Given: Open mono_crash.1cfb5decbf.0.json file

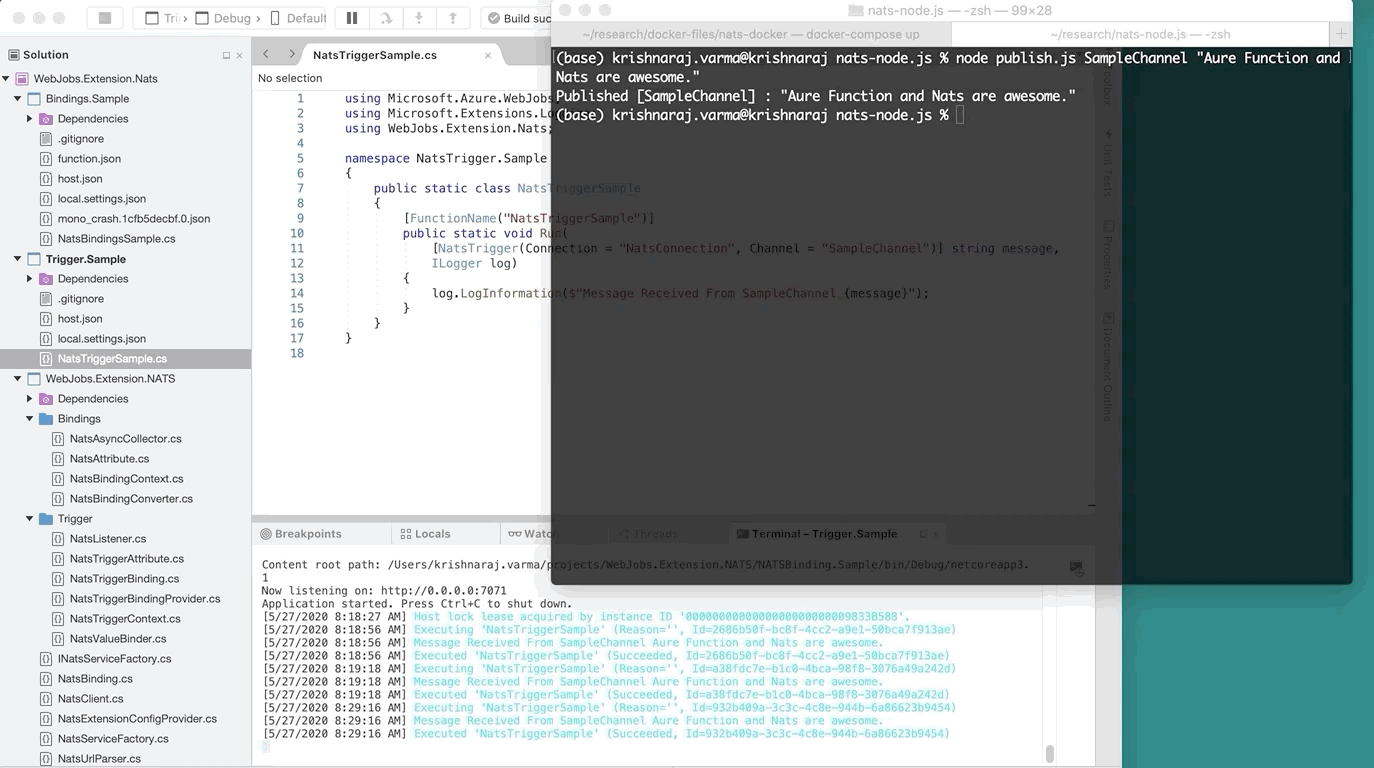Looking at the screenshot, I should pyautogui.click(x=134, y=219).
